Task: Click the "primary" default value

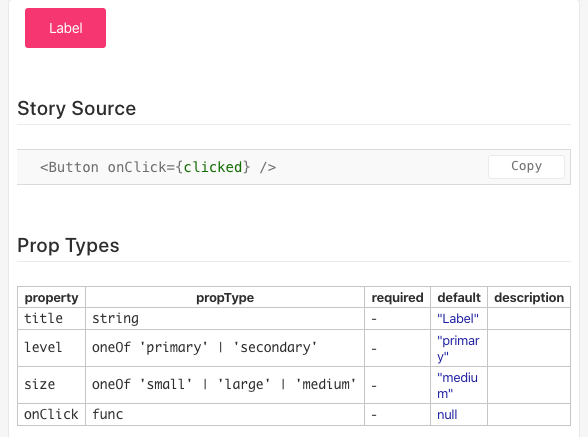Action: click(x=458, y=348)
